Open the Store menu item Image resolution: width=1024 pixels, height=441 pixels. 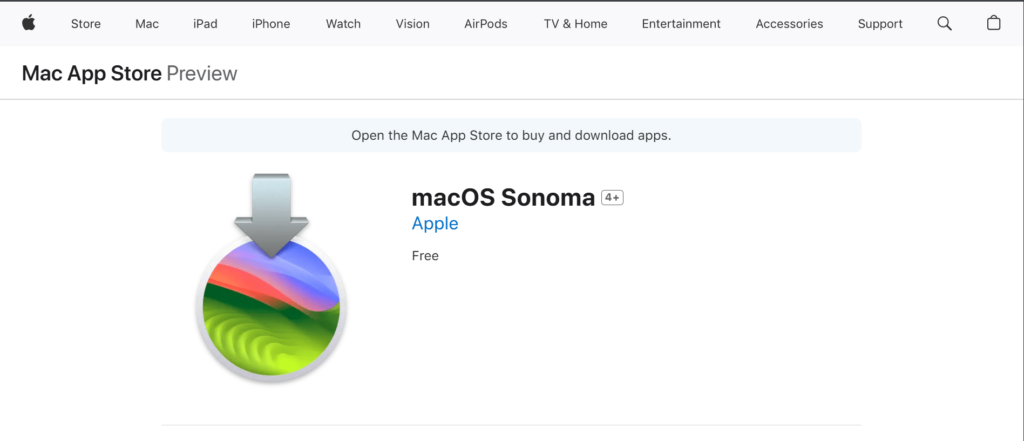(x=86, y=24)
